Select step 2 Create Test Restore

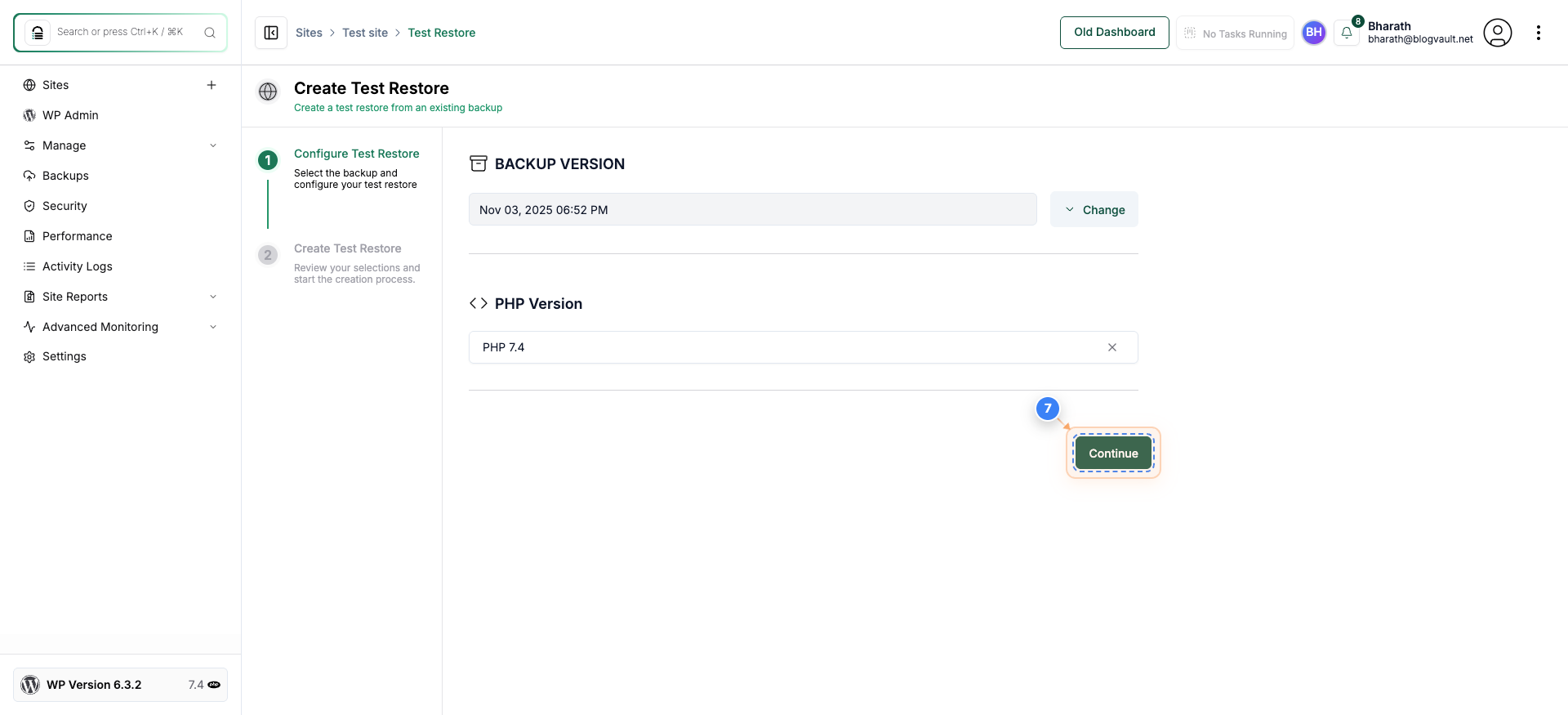pyautogui.click(x=348, y=248)
